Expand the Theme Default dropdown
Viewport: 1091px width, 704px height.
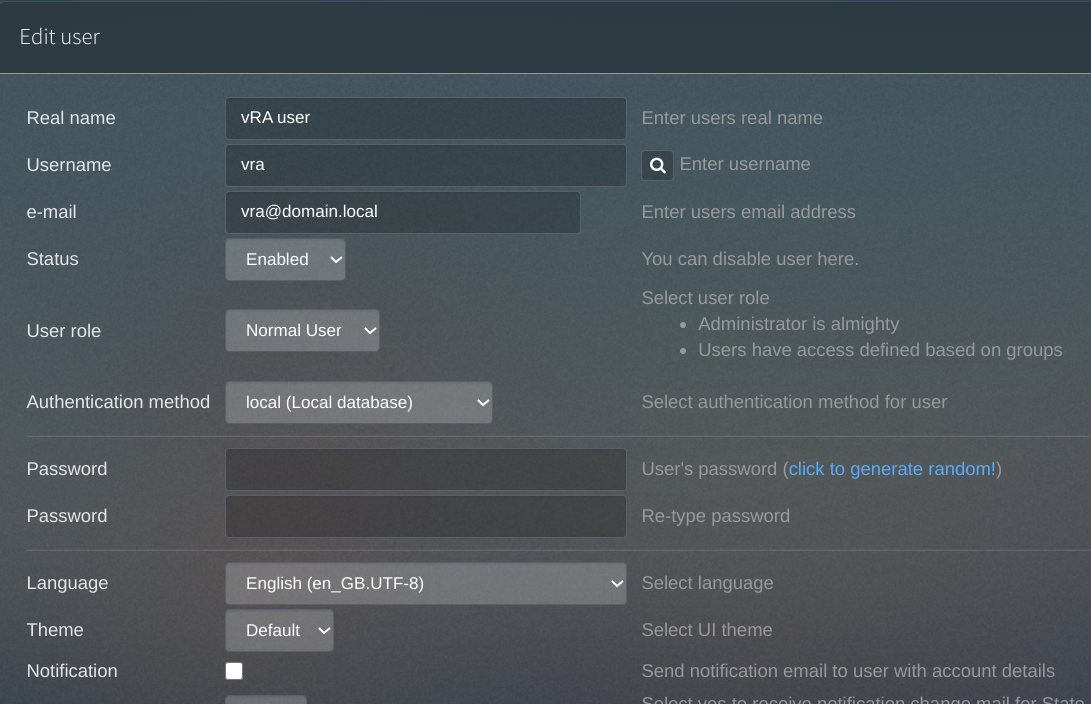(x=279, y=630)
